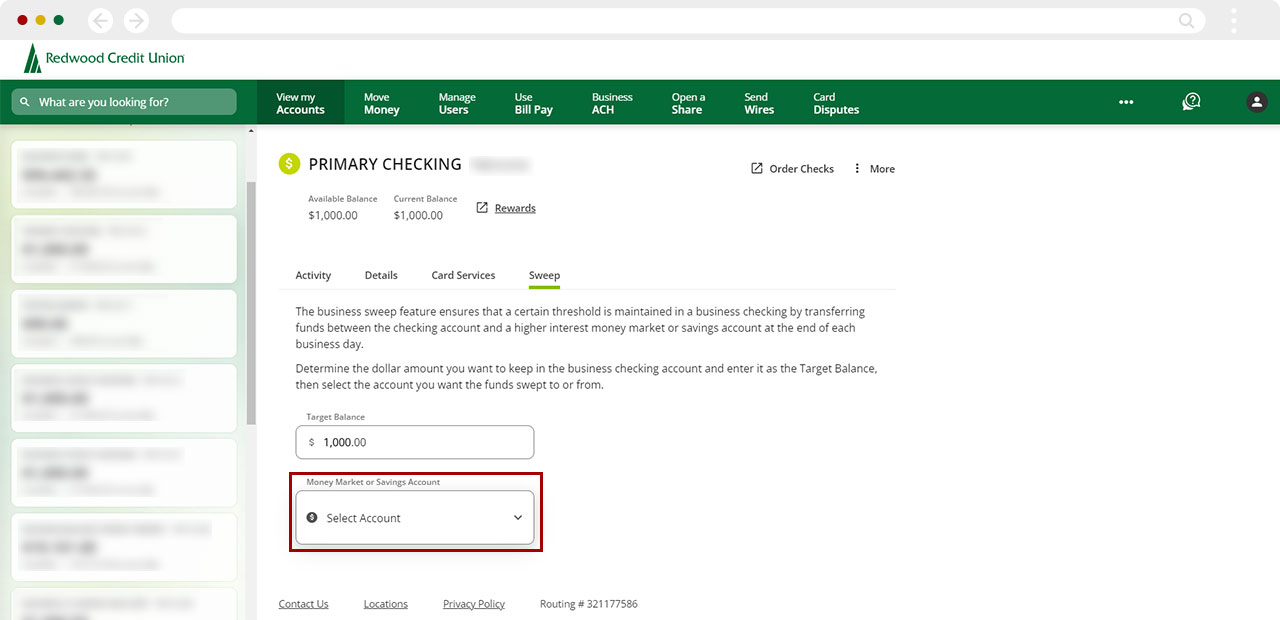1280x620 pixels.
Task: Open the Manage Users menu
Action: (457, 103)
